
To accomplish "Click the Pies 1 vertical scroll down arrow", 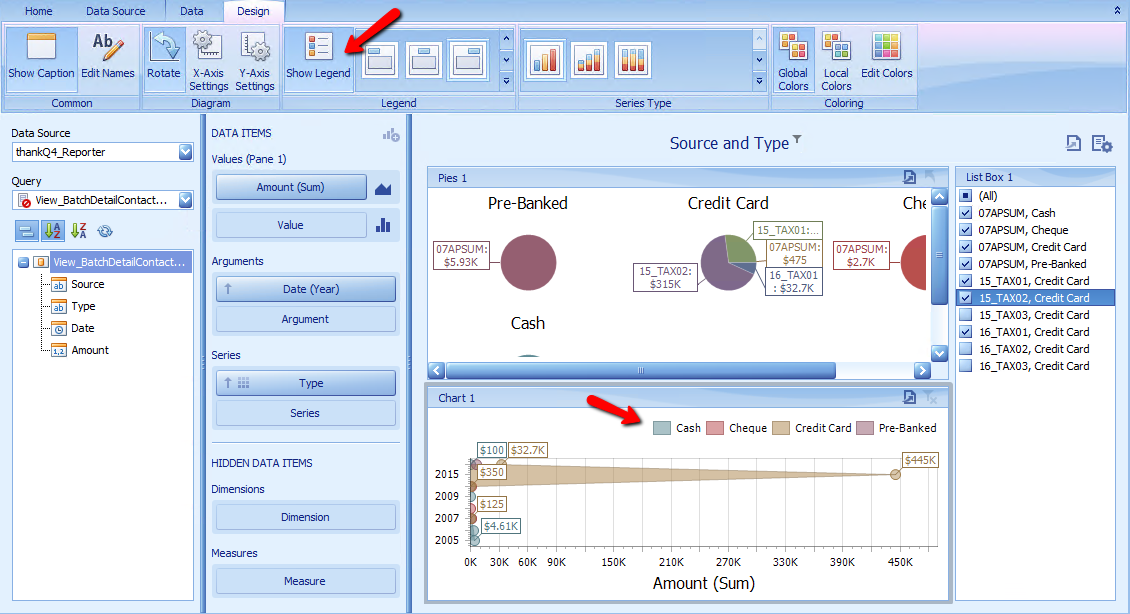I will point(939,353).
